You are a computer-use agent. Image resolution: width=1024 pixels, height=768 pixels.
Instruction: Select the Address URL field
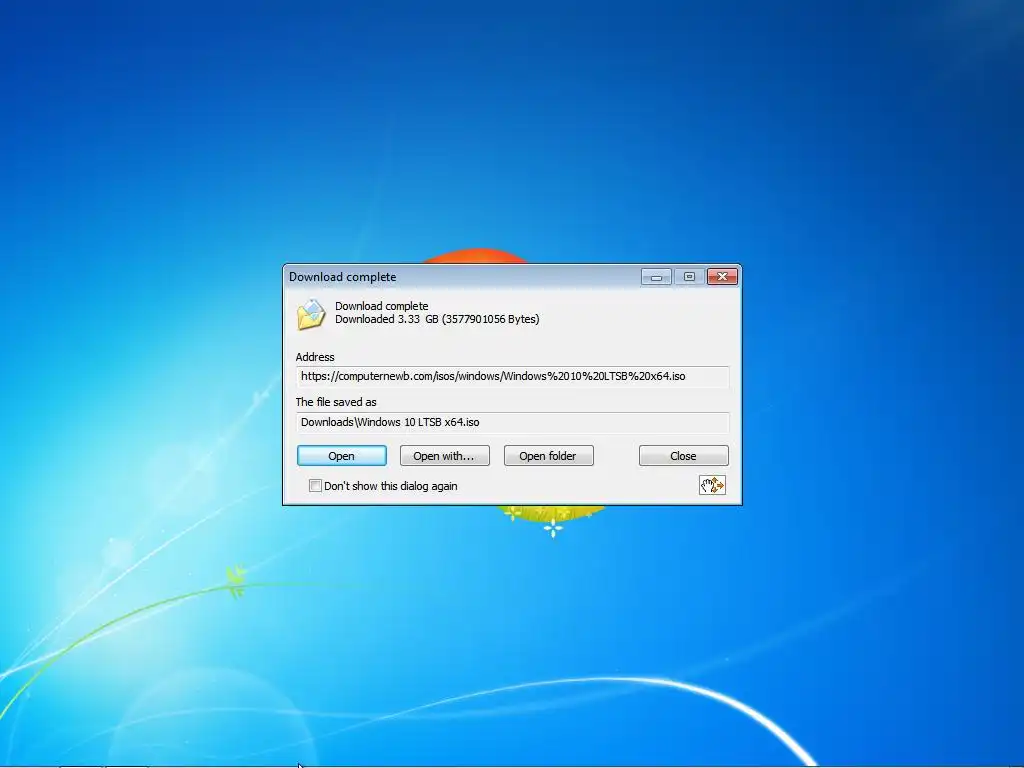(x=513, y=377)
